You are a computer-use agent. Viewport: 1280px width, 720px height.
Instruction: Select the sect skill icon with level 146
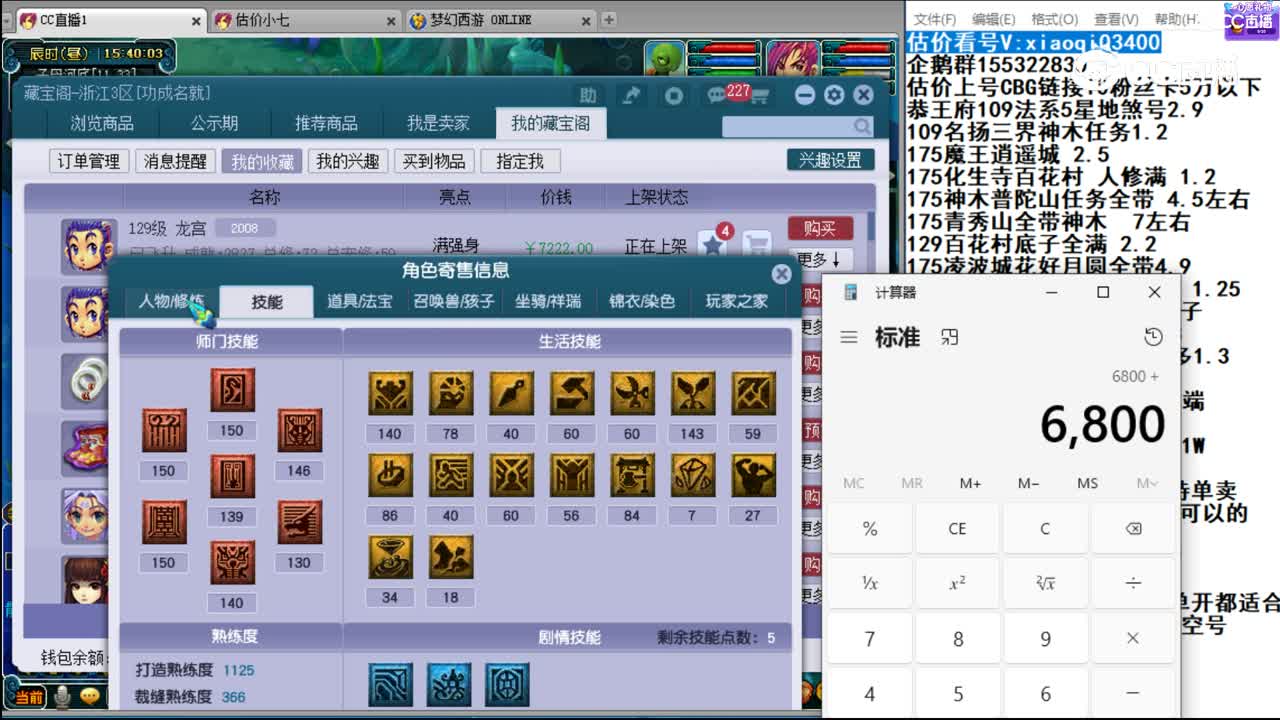pyautogui.click(x=299, y=430)
